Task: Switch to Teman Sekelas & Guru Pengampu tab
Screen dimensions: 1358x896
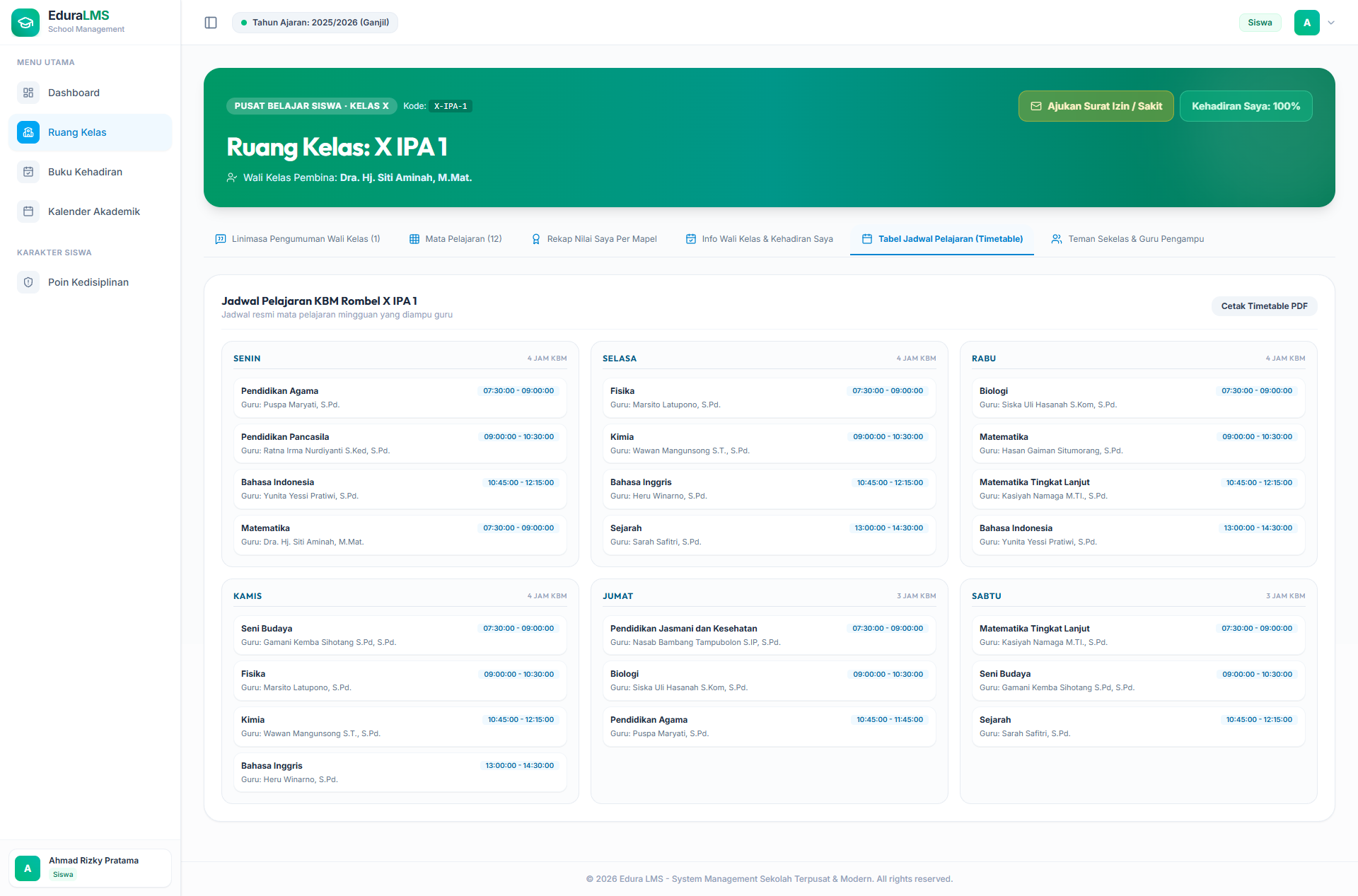Action: [x=1127, y=239]
